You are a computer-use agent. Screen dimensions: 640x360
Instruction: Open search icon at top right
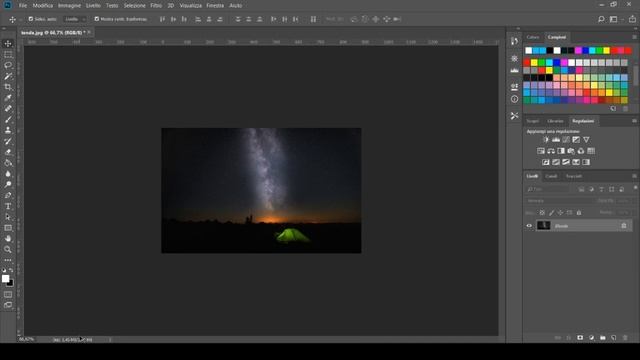[601, 19]
